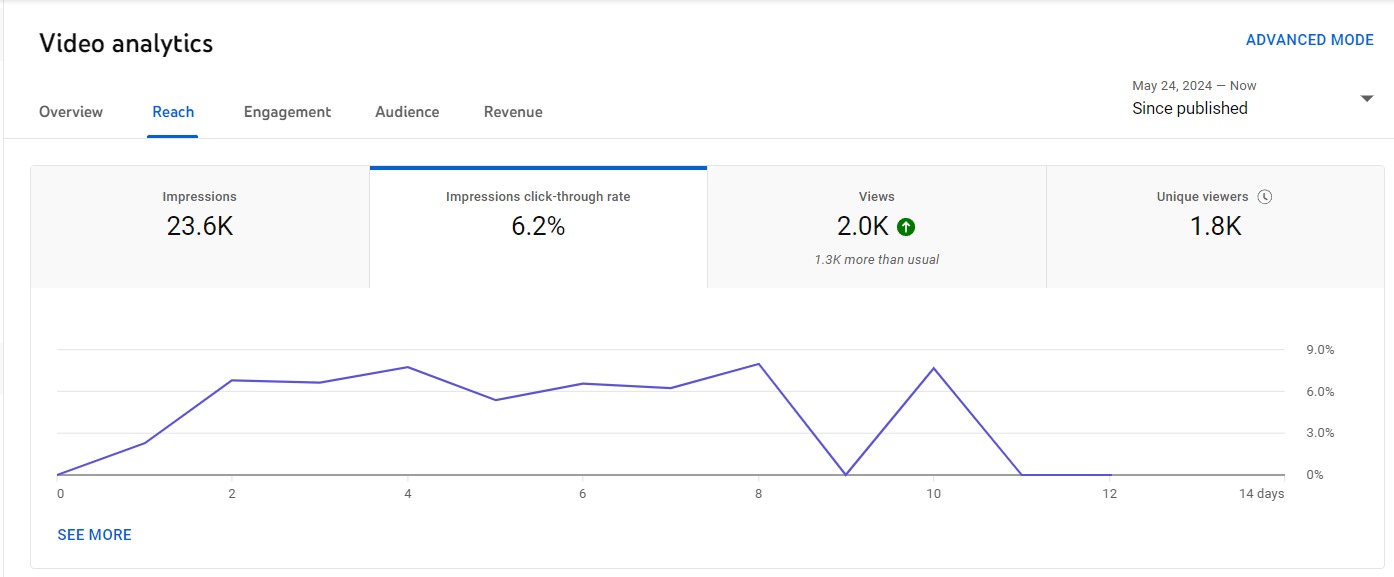
Task: Switch to the Overview tab
Action: (x=71, y=112)
